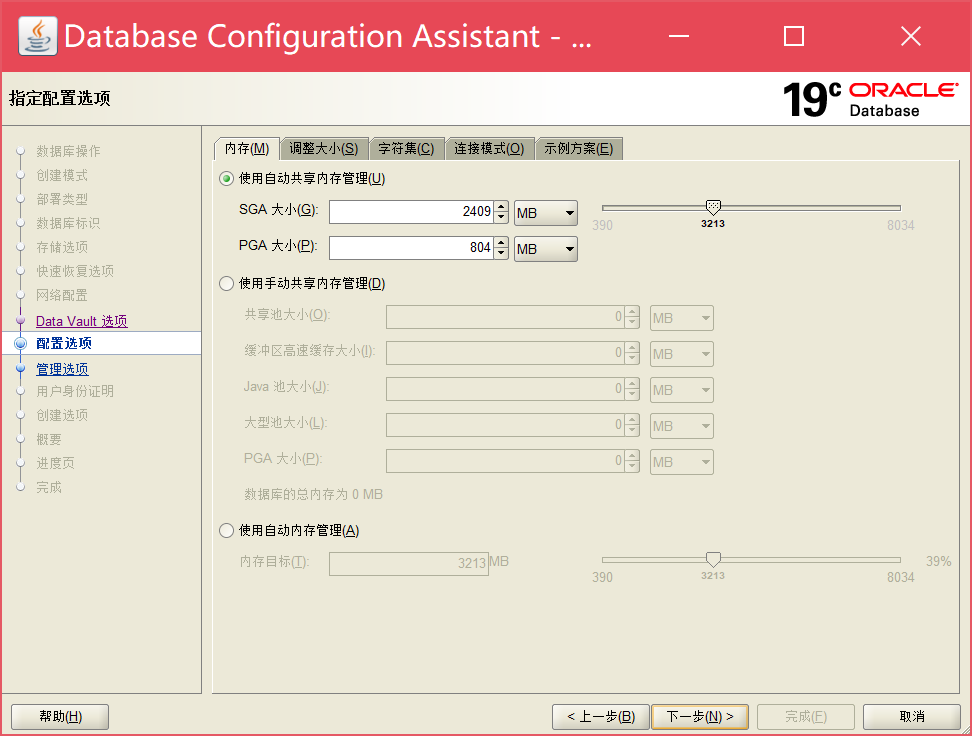Click the 19c Database badge
This screenshot has width=972, height=736.
point(814,100)
